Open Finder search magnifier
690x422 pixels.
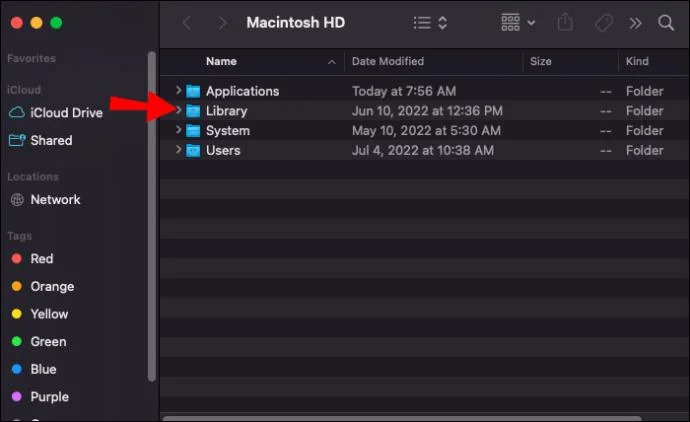666,23
